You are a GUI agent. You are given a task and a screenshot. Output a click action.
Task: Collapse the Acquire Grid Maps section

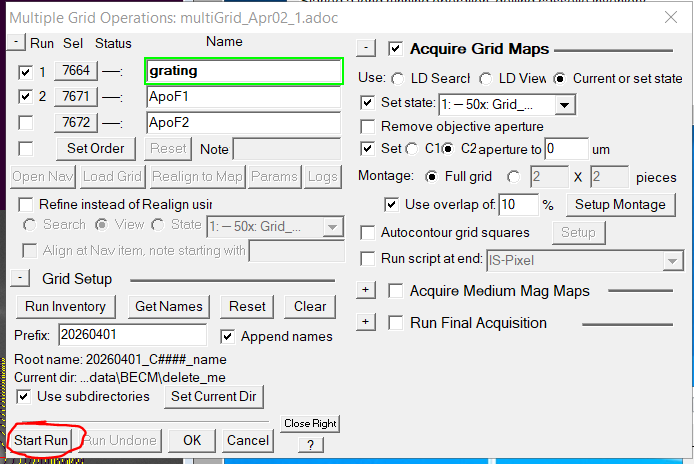coord(366,48)
